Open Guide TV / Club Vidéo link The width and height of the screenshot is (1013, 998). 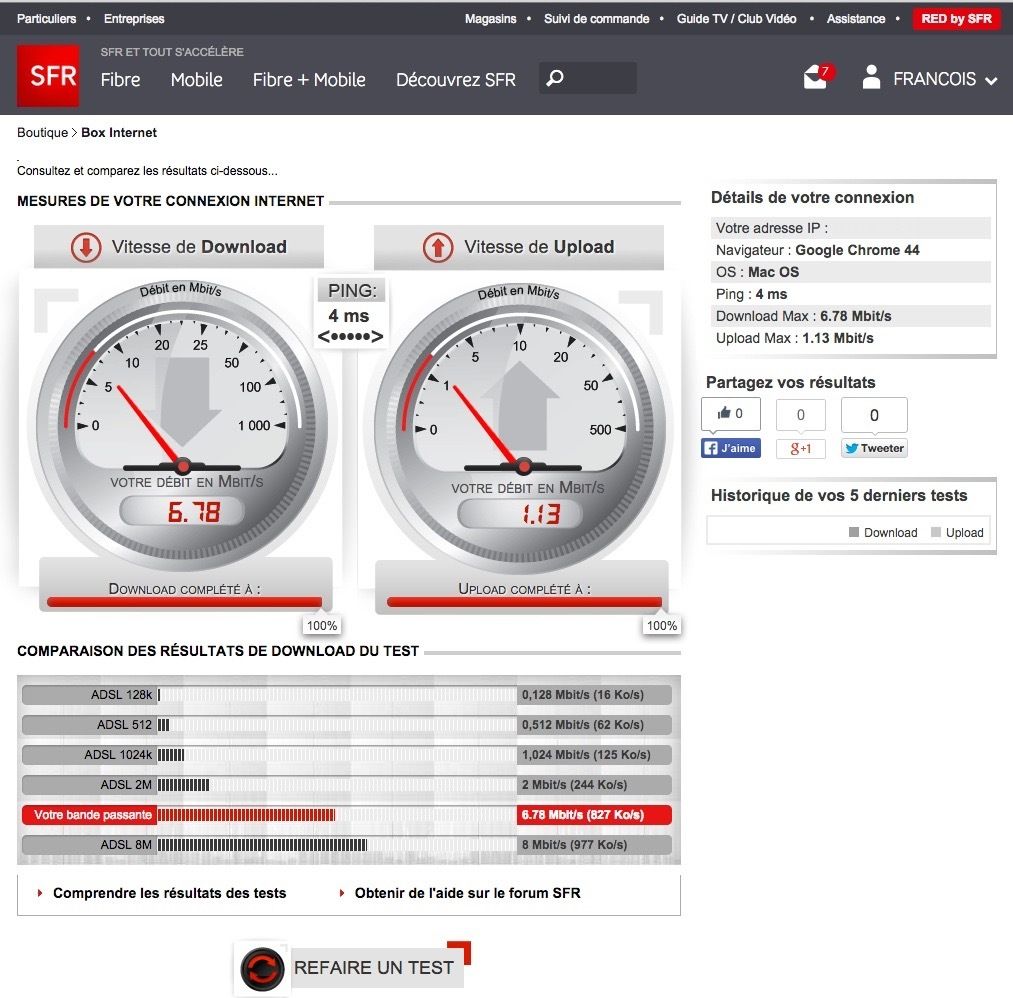click(736, 19)
